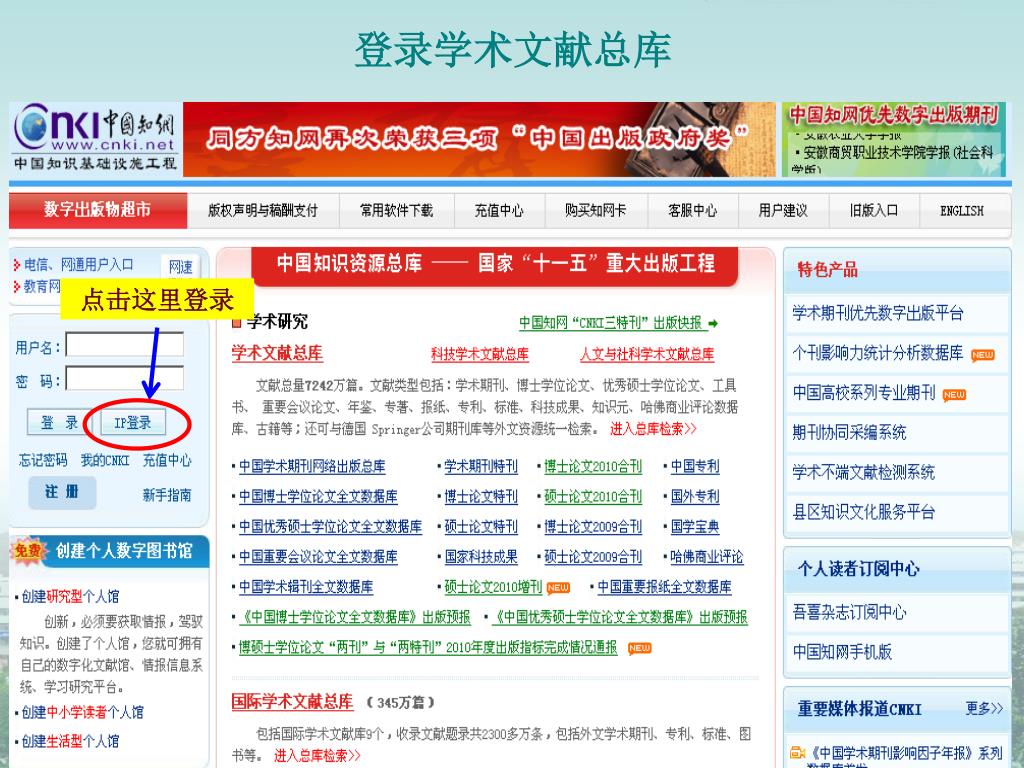Open 学术期刊优先数字出版平台 link
Image resolution: width=1024 pixels, height=768 pixels.
click(x=878, y=313)
